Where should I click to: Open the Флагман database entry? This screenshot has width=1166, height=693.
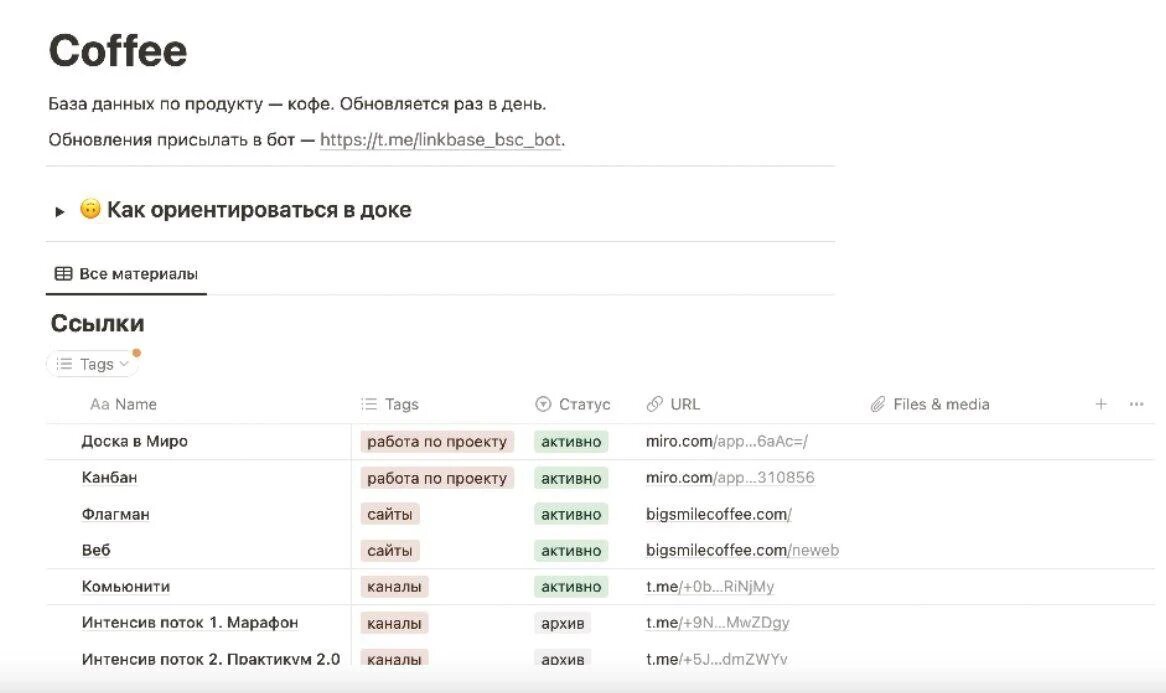(x=115, y=513)
